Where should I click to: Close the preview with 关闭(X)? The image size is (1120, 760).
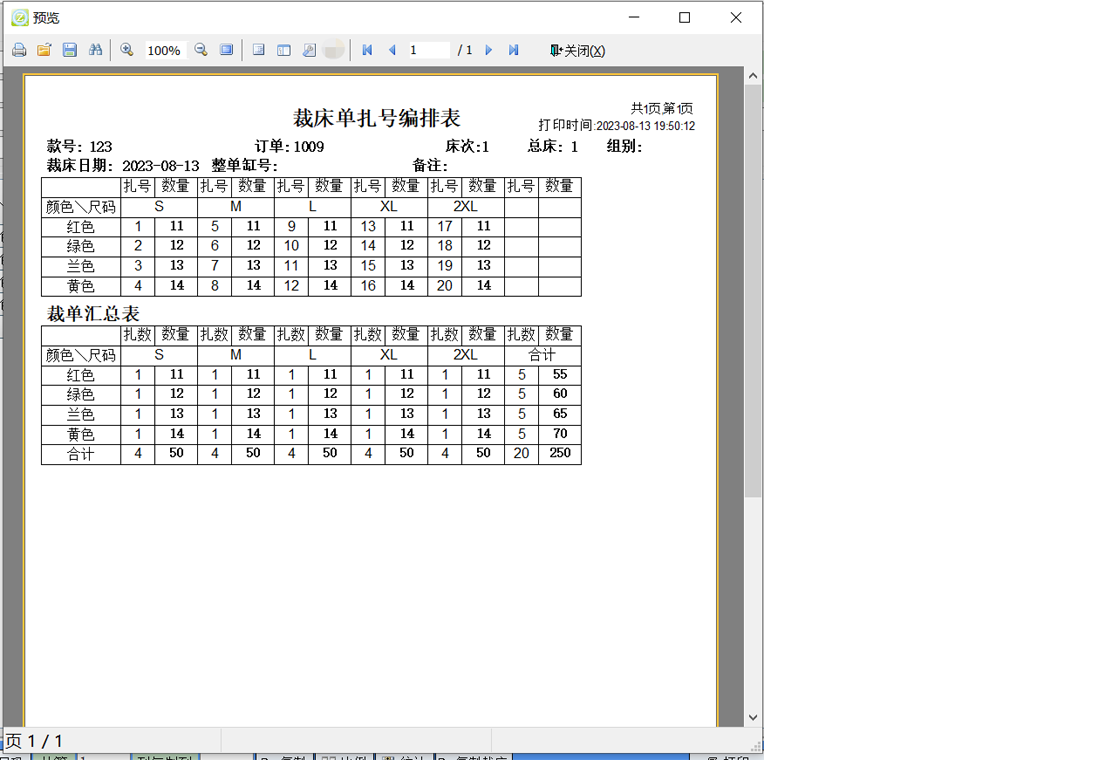tap(577, 49)
